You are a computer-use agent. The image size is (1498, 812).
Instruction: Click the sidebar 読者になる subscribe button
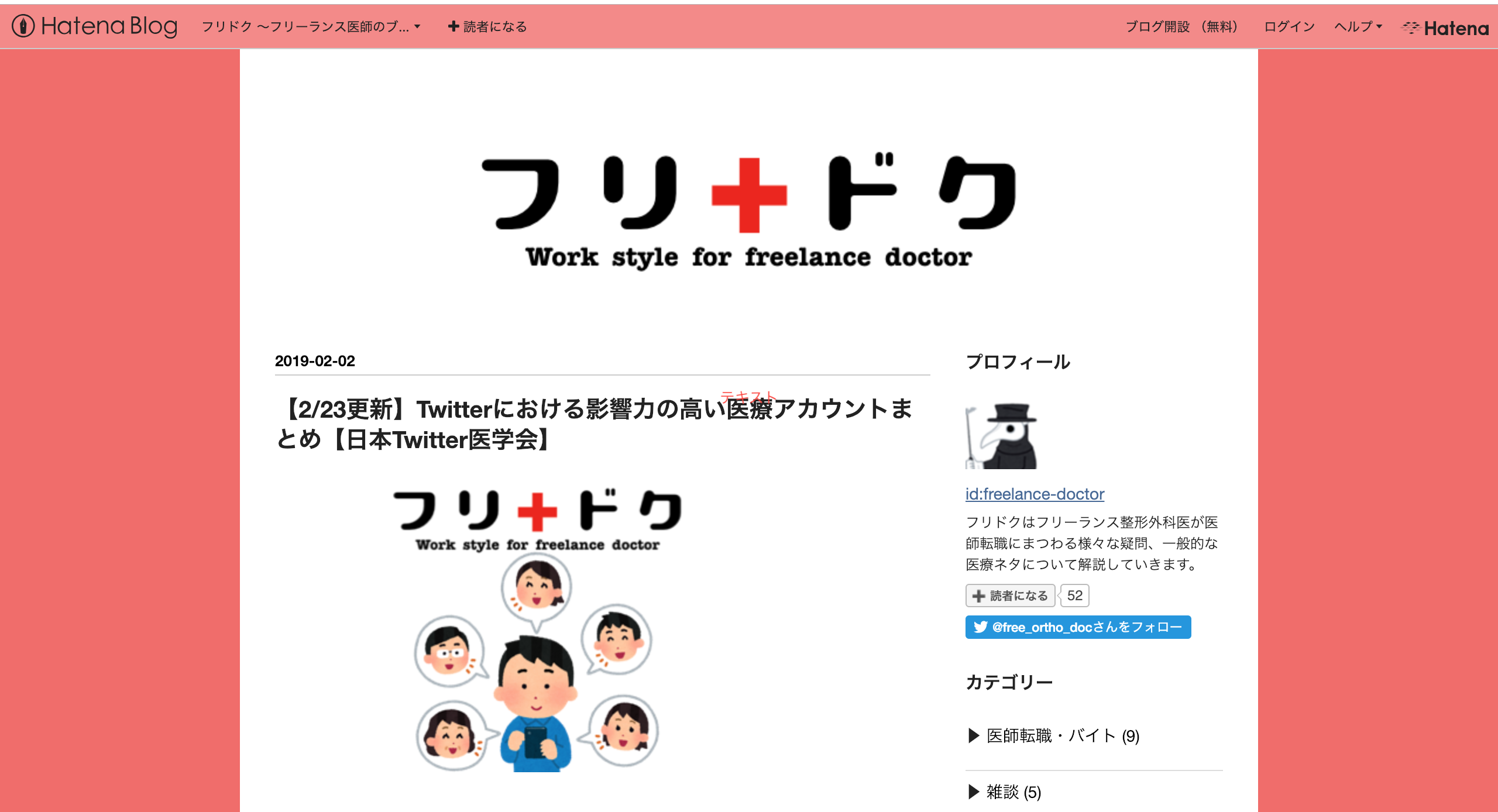(1010, 596)
